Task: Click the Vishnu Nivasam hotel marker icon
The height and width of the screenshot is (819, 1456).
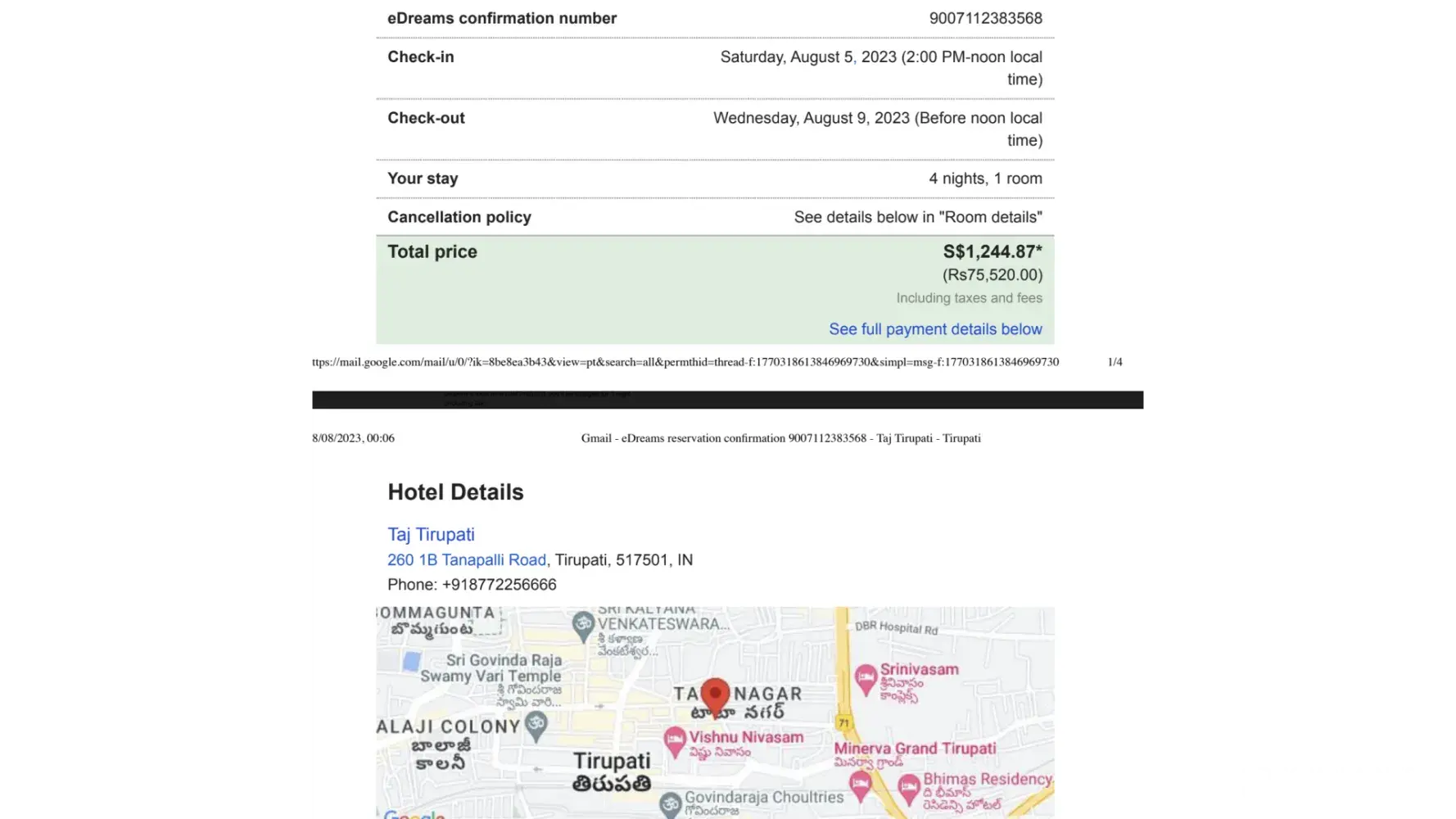Action: point(674,741)
